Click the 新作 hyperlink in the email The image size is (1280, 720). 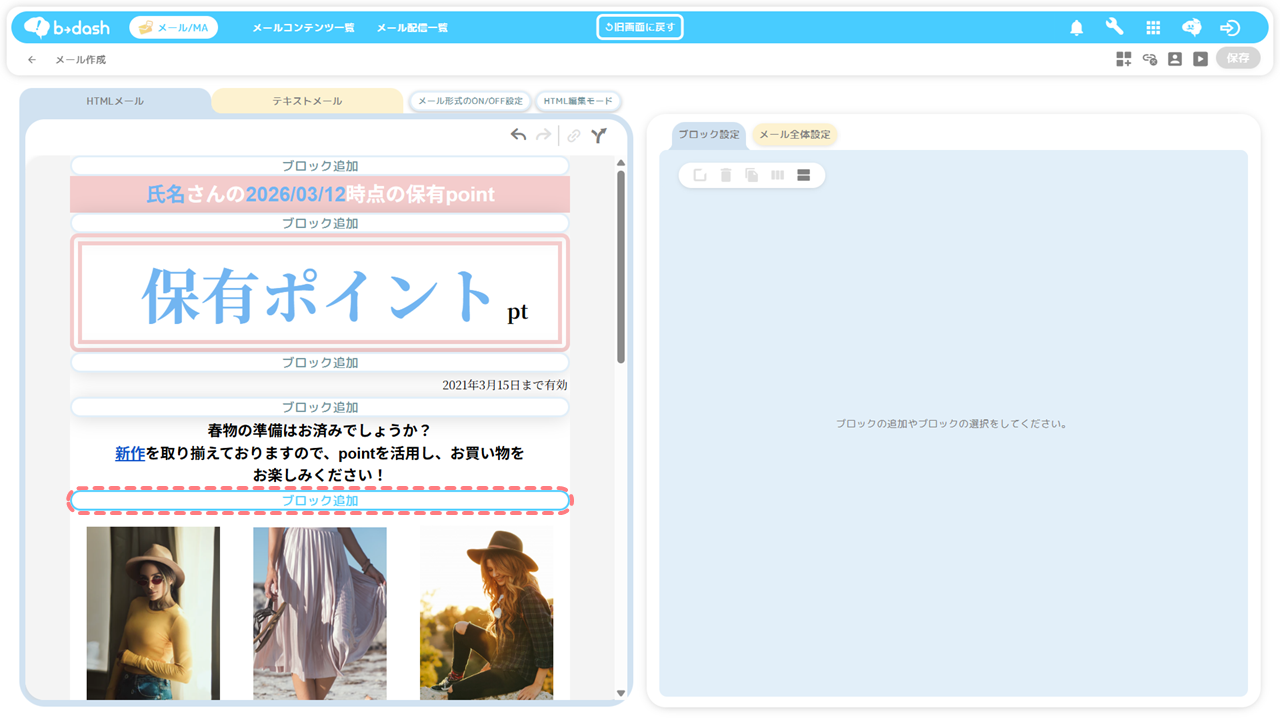pos(130,453)
